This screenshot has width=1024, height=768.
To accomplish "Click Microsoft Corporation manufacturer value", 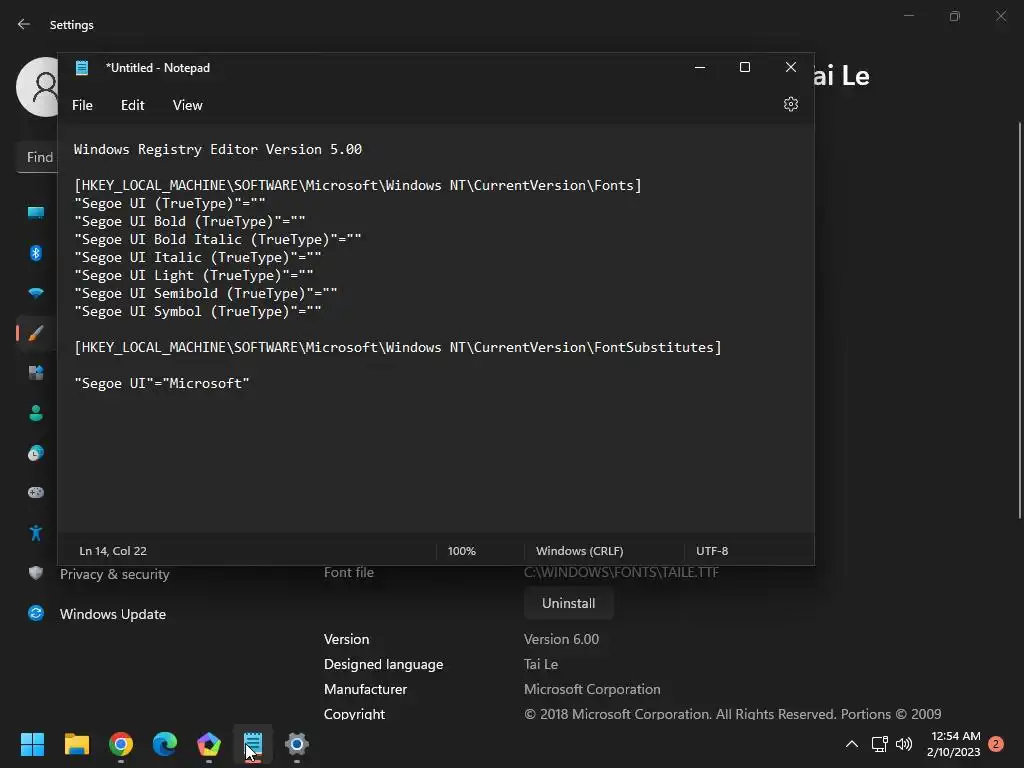I will [x=592, y=690].
